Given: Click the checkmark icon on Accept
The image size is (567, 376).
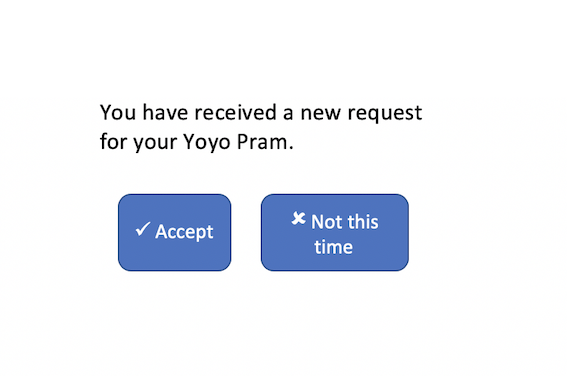Looking at the screenshot, I should 143,229.
